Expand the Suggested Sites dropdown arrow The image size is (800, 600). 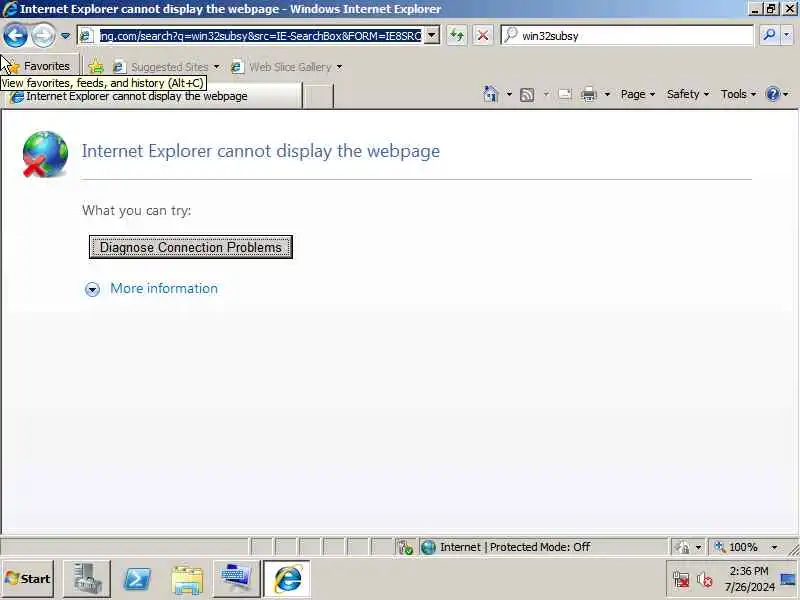pos(216,67)
